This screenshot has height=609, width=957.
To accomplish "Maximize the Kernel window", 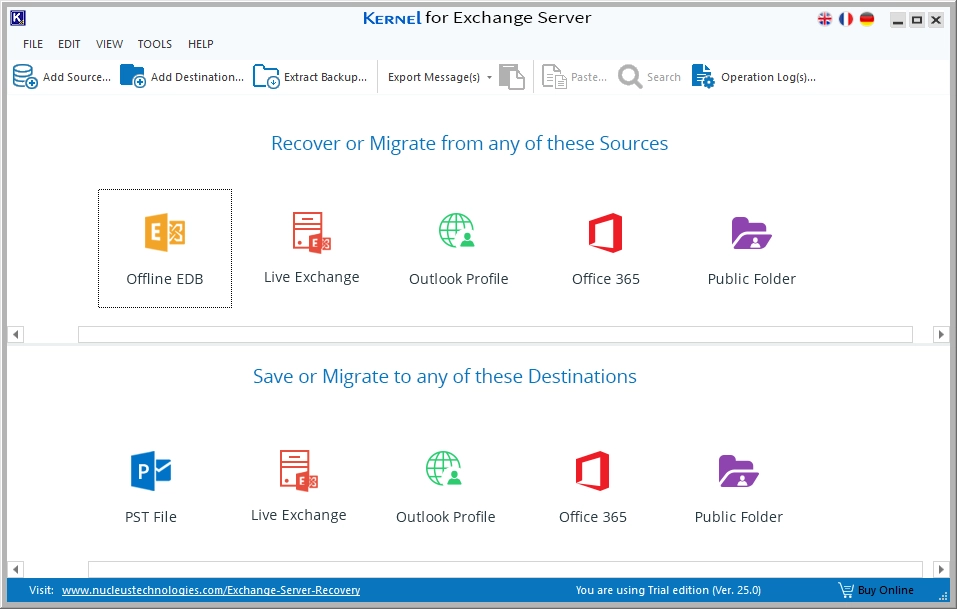I will [917, 20].
